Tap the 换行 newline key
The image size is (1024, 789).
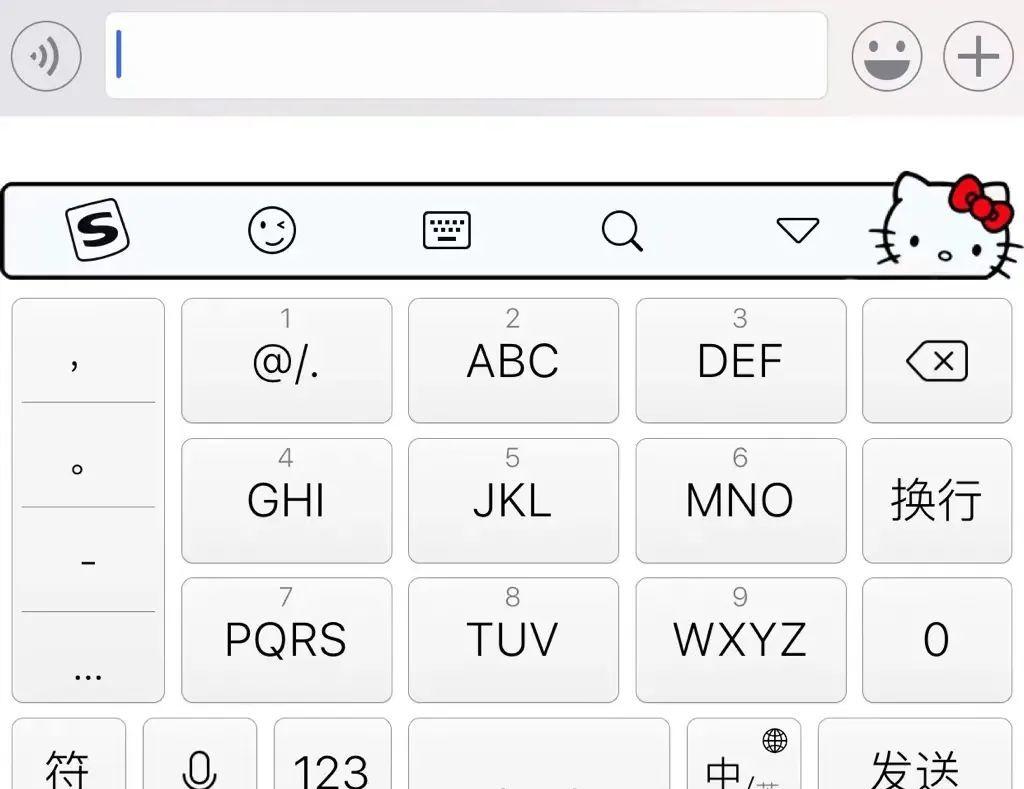point(936,500)
